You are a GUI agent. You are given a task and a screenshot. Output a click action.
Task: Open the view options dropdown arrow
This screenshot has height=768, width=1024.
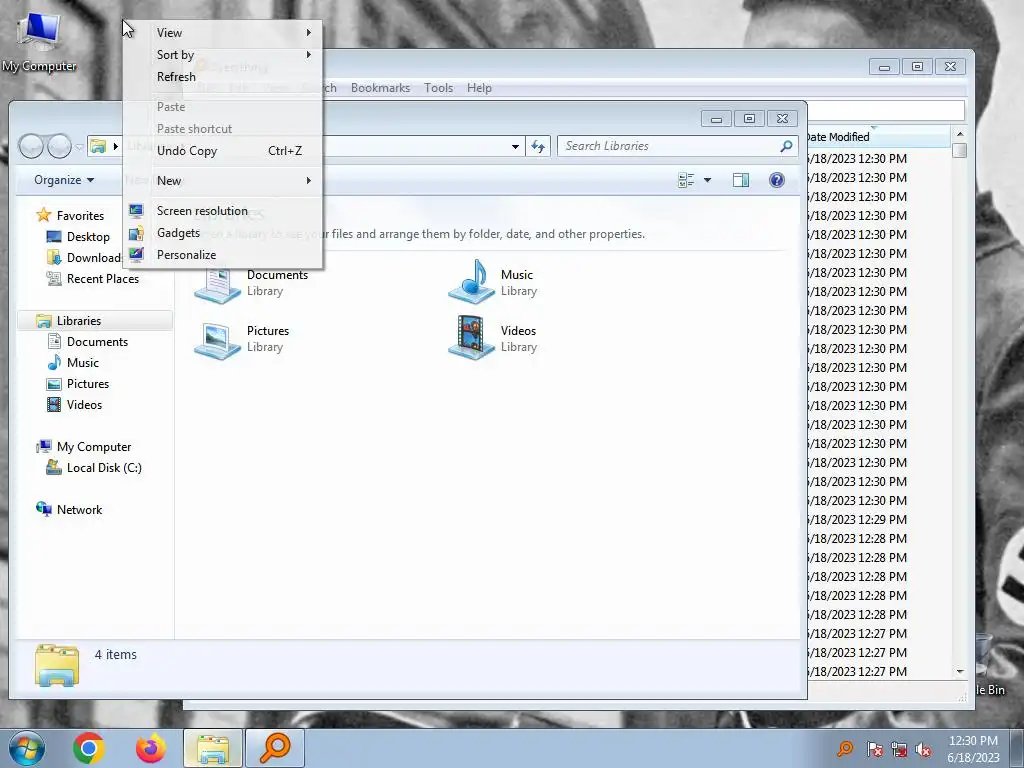[x=707, y=180]
